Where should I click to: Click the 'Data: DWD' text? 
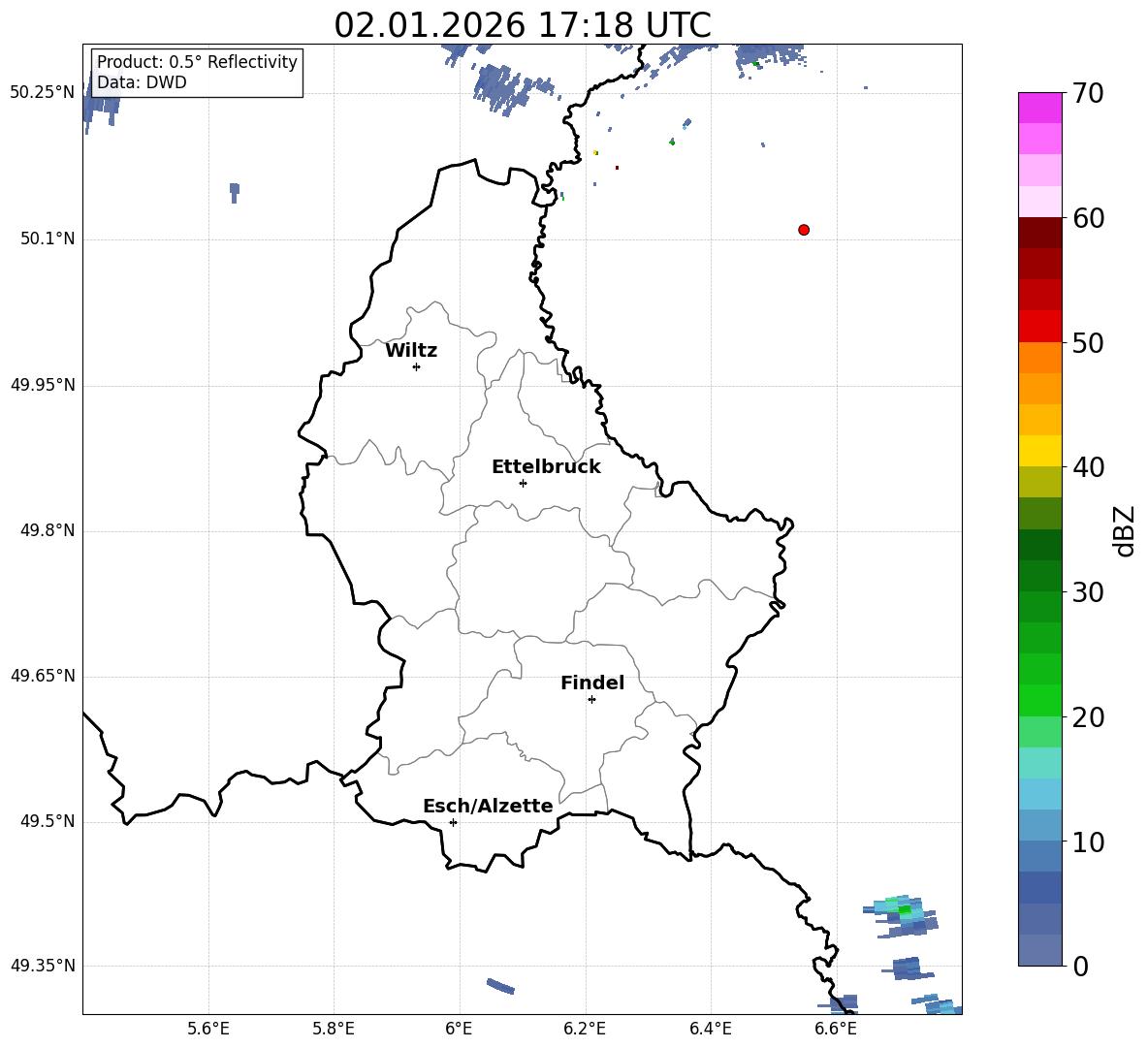pos(142,82)
